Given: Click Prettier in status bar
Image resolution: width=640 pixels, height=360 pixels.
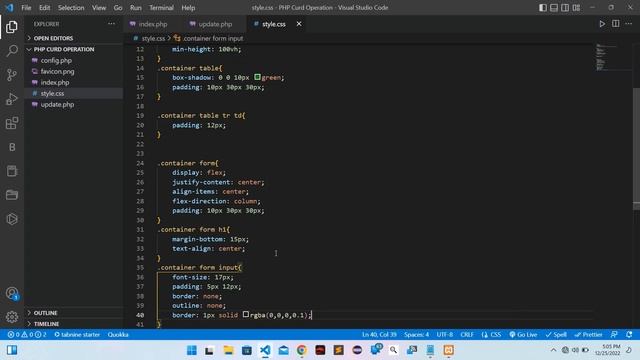Looking at the screenshot, I should [588, 334].
